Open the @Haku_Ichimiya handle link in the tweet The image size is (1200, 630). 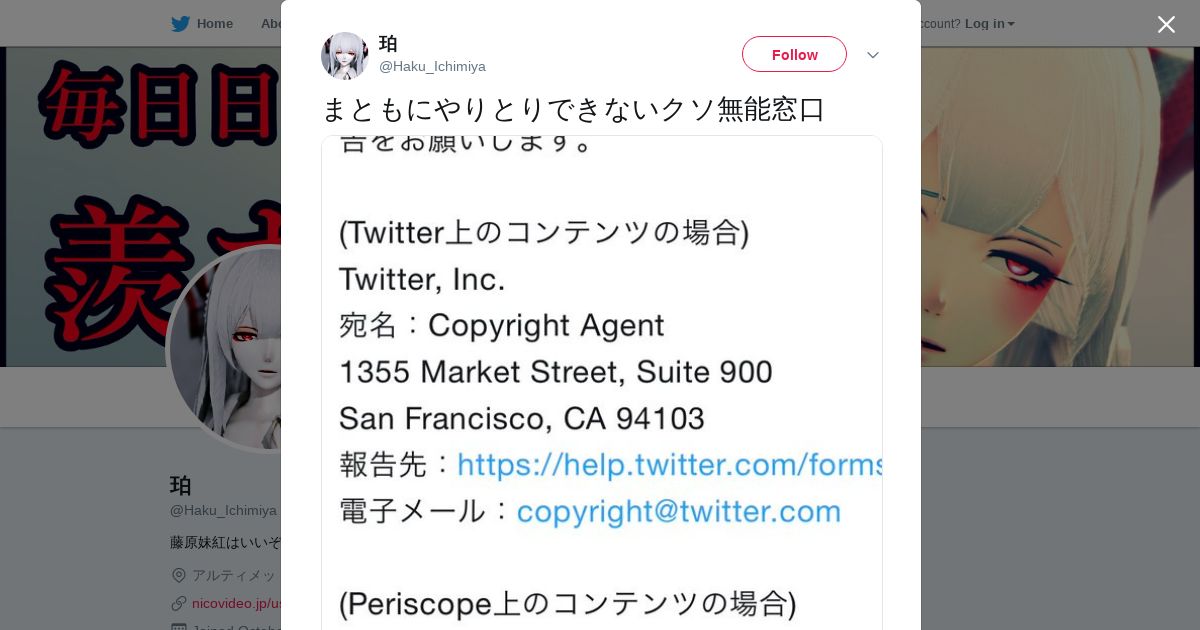coord(432,66)
